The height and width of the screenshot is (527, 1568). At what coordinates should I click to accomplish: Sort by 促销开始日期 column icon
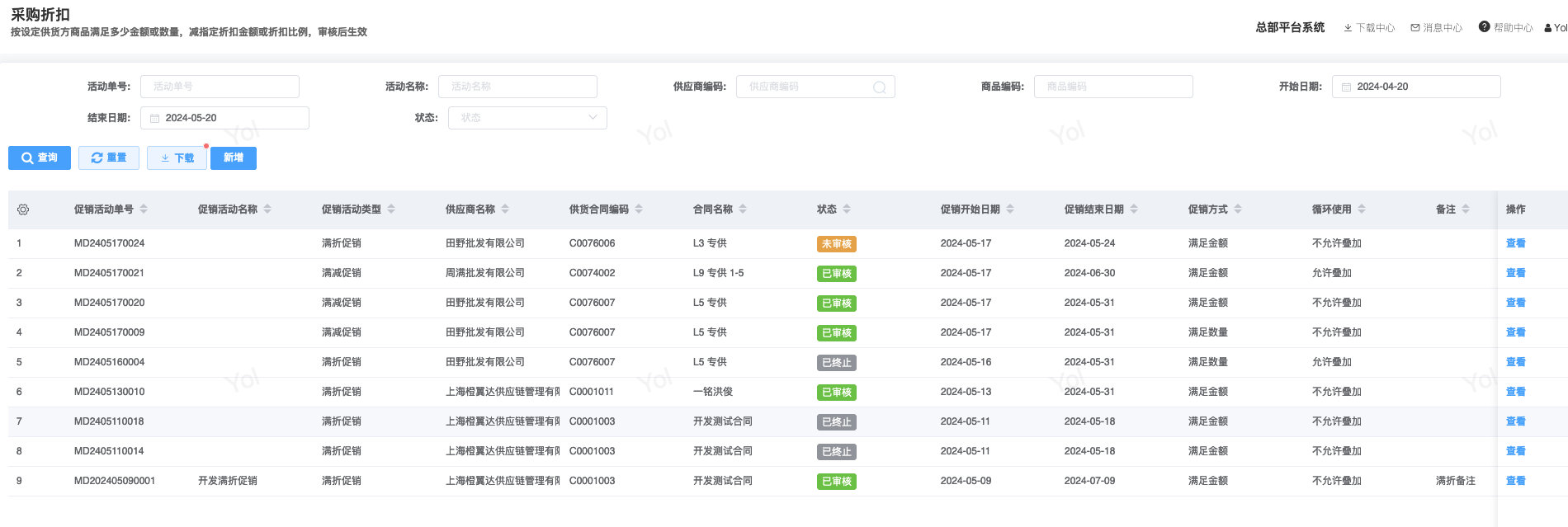[x=1010, y=209]
